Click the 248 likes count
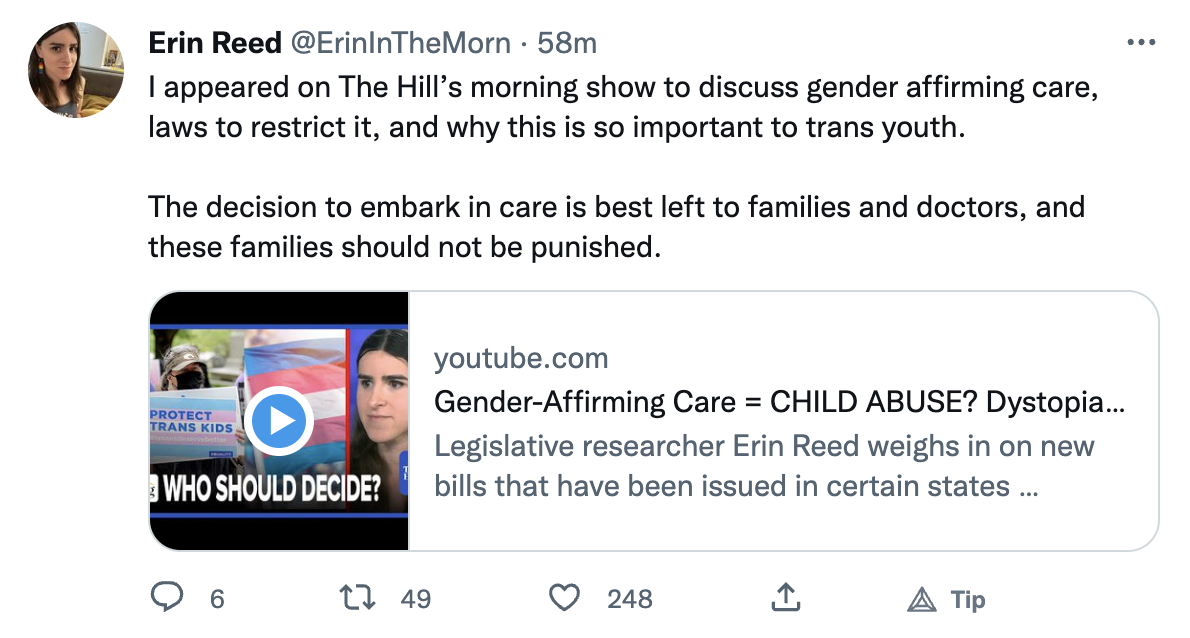This screenshot has height=638, width=1190. [629, 599]
